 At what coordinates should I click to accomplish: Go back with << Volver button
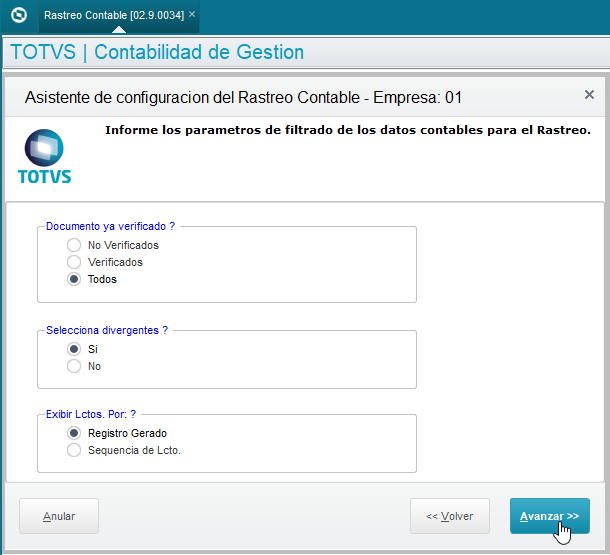tap(450, 516)
